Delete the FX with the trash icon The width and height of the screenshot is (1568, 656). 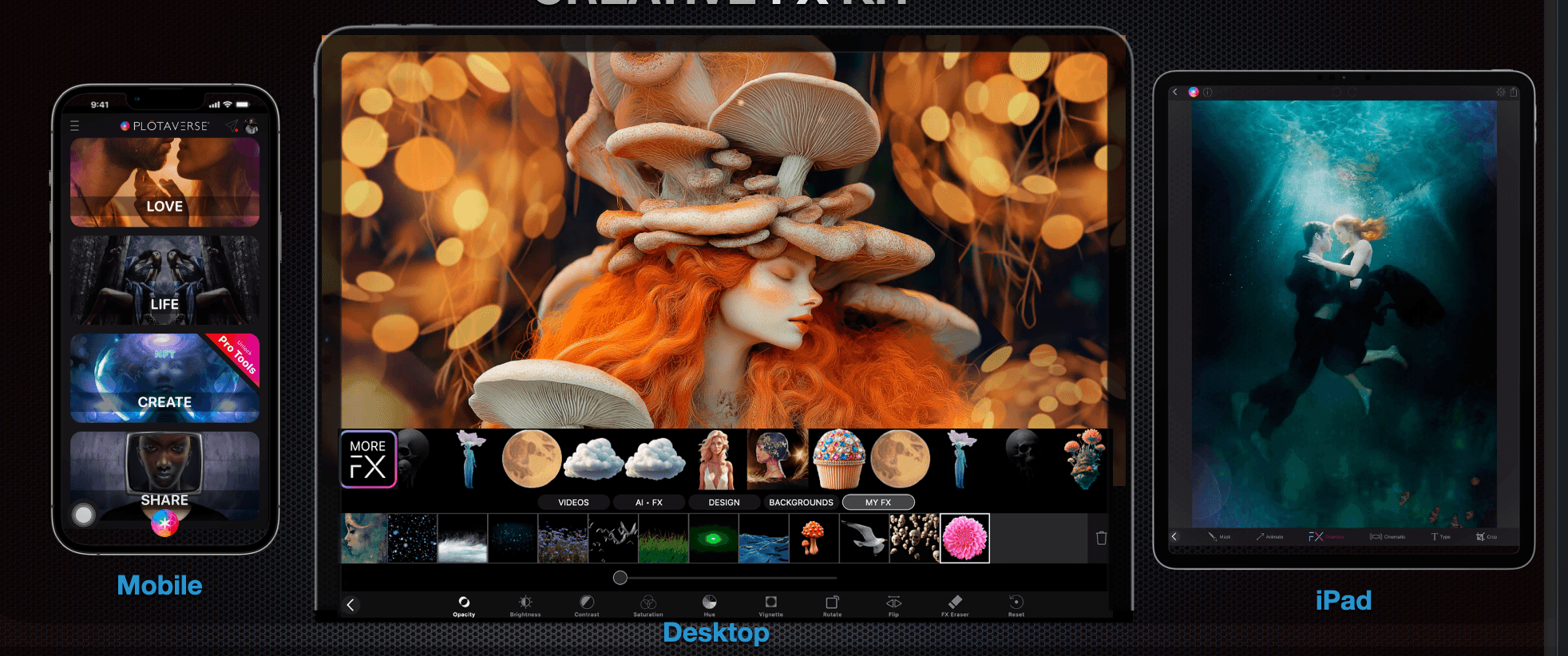1101,538
